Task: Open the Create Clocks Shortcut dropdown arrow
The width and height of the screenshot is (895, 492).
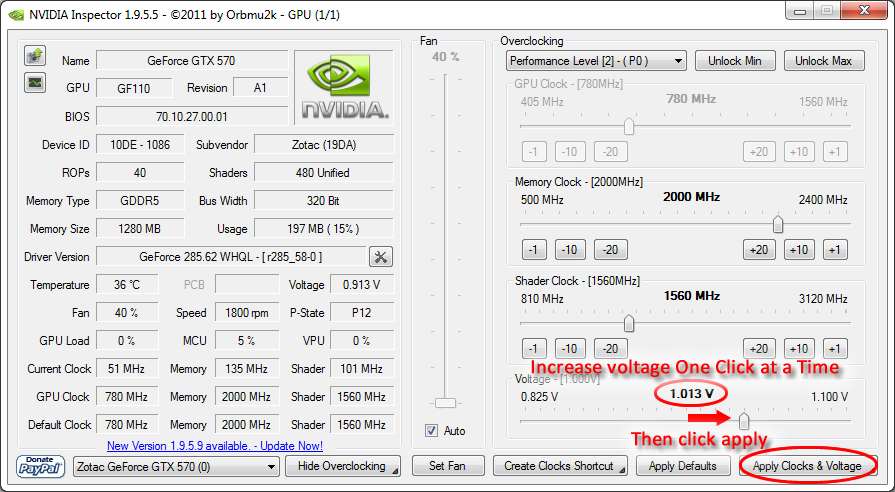Action: [x=621, y=467]
